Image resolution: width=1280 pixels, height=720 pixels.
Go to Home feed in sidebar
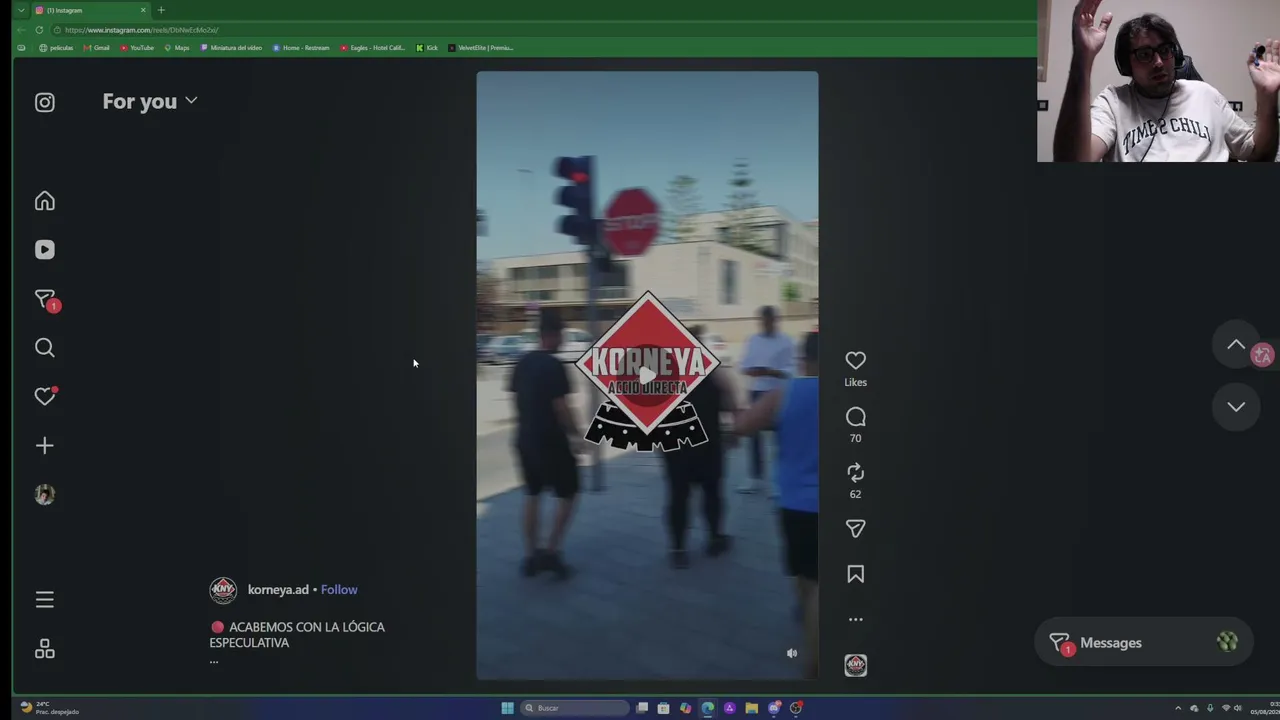click(x=45, y=201)
